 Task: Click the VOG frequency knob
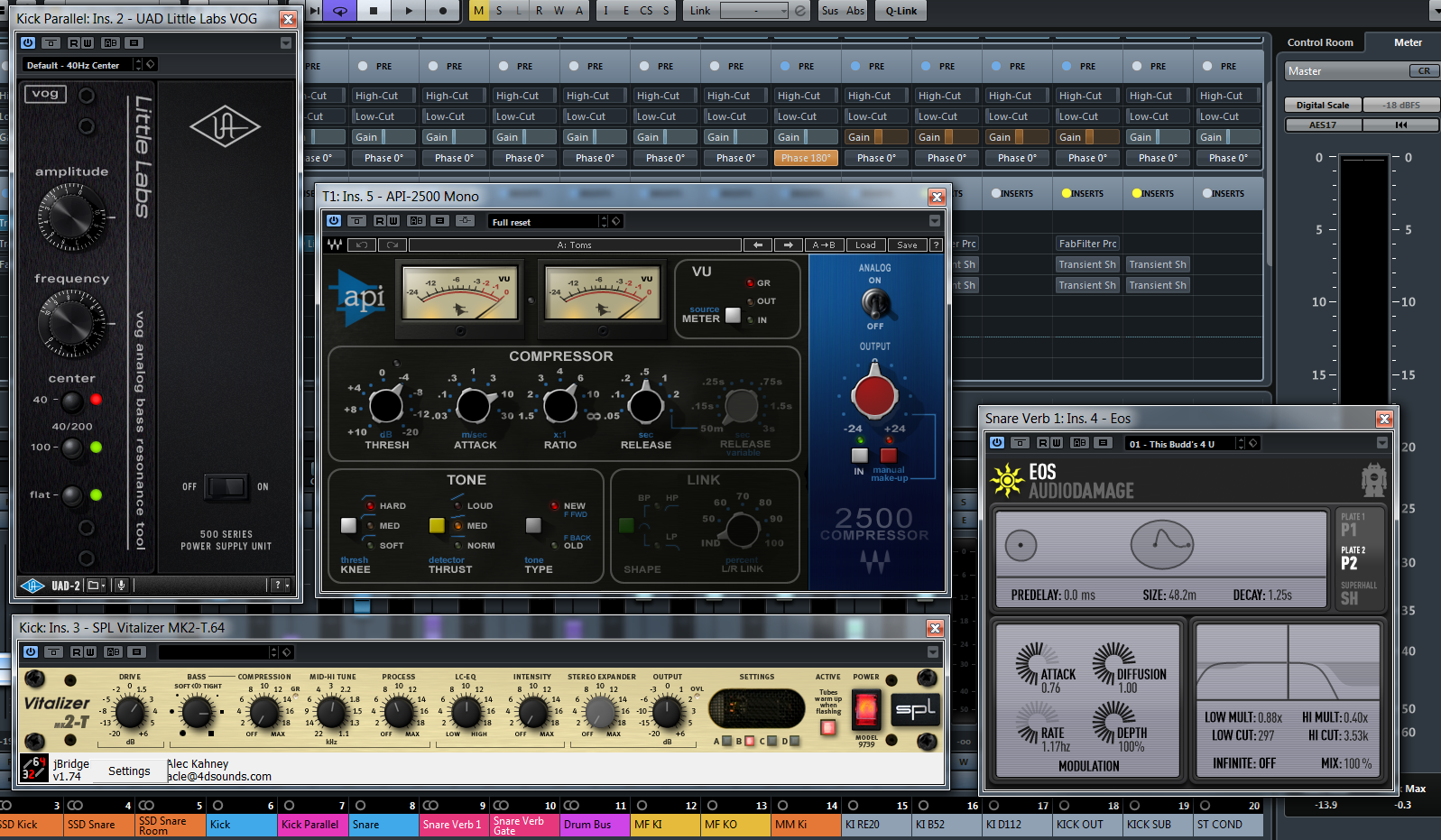pos(71,324)
